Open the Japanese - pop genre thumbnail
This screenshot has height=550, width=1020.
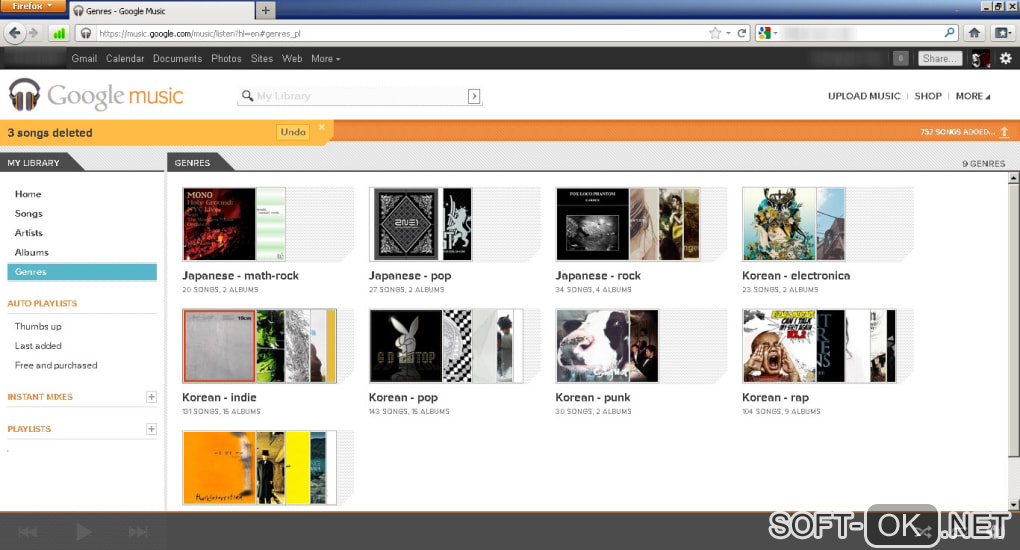[421, 224]
